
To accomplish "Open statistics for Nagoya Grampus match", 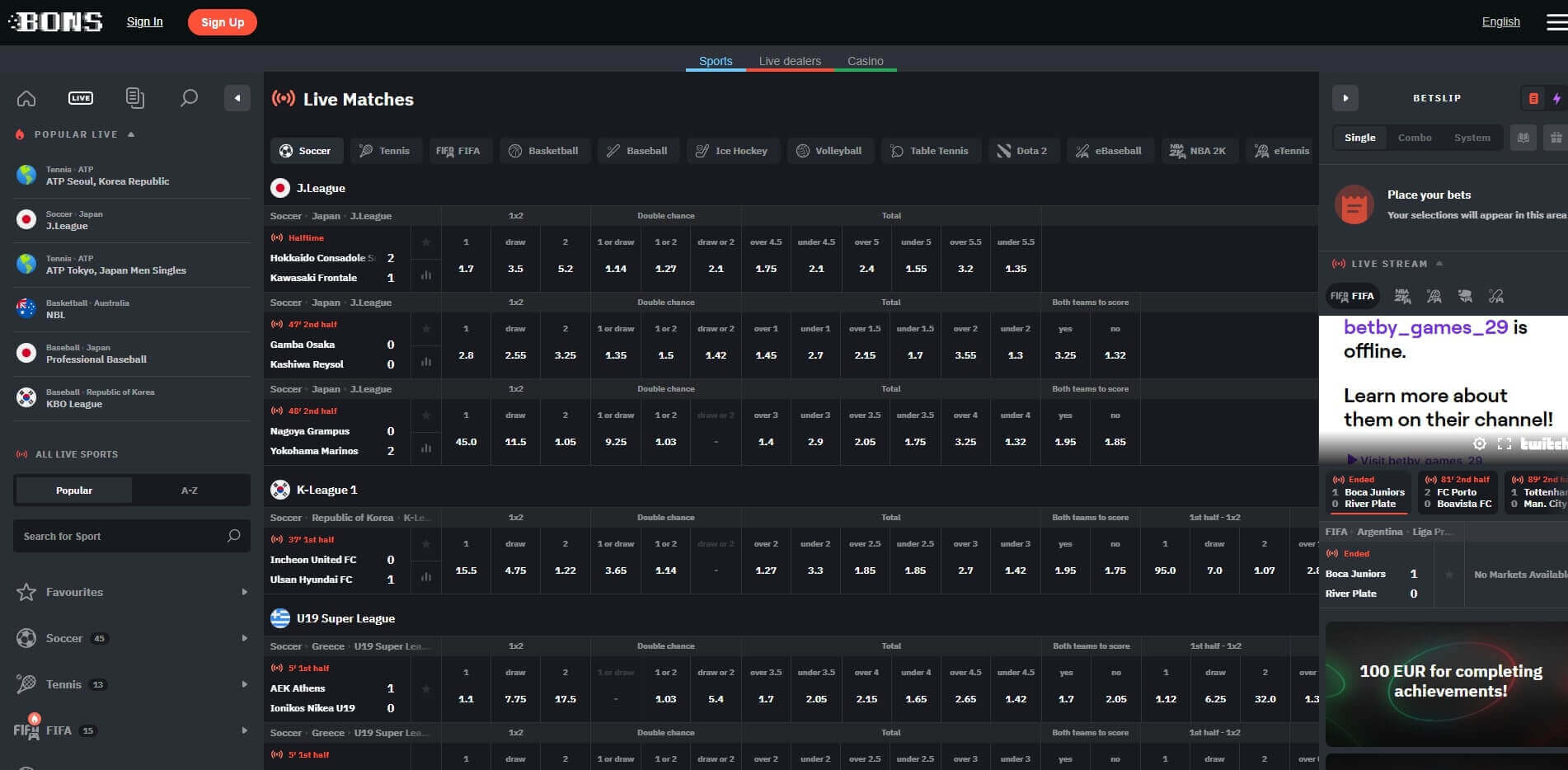I will [x=426, y=448].
